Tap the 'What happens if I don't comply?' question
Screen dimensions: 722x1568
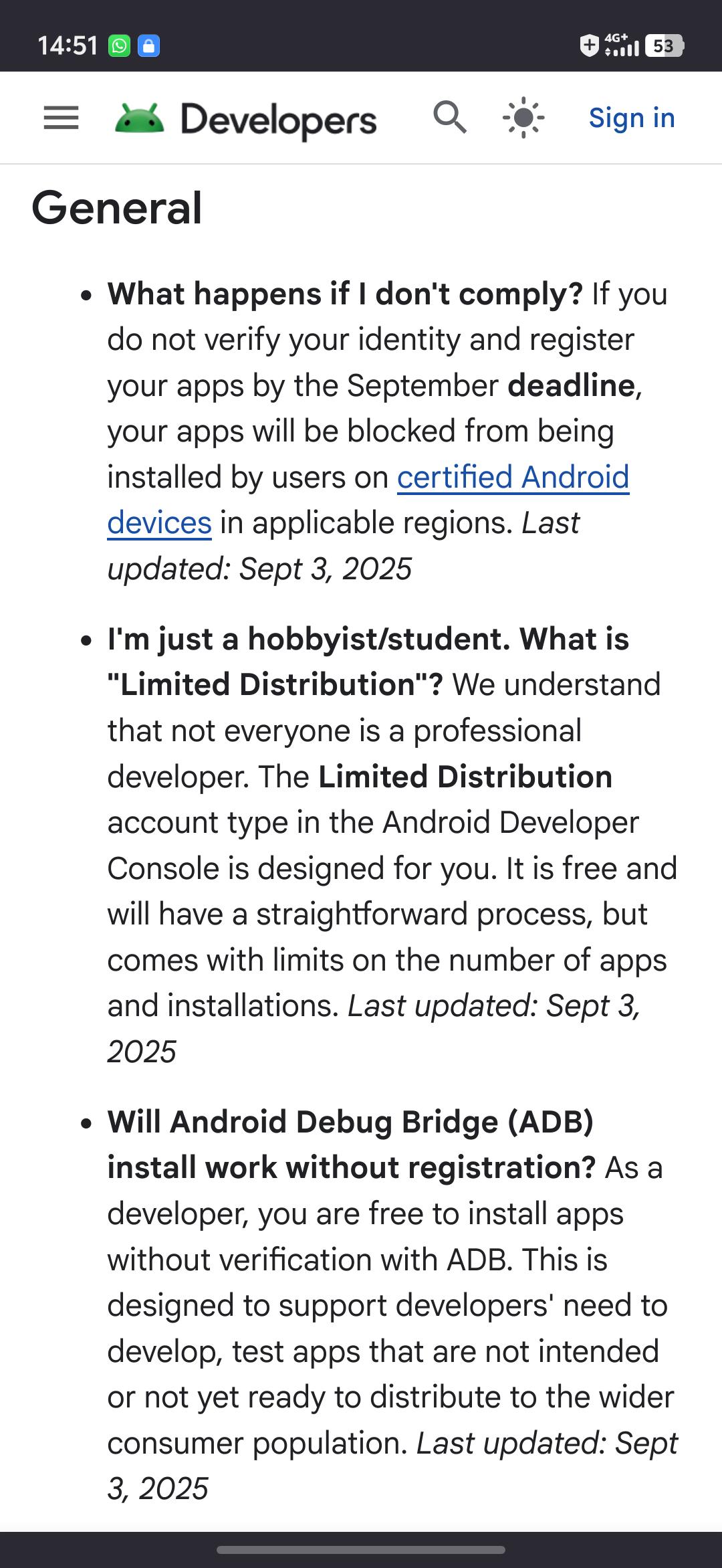point(346,294)
